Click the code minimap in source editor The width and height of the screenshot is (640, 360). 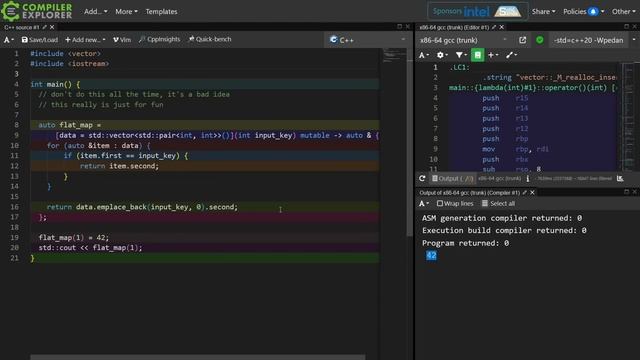click(393, 55)
